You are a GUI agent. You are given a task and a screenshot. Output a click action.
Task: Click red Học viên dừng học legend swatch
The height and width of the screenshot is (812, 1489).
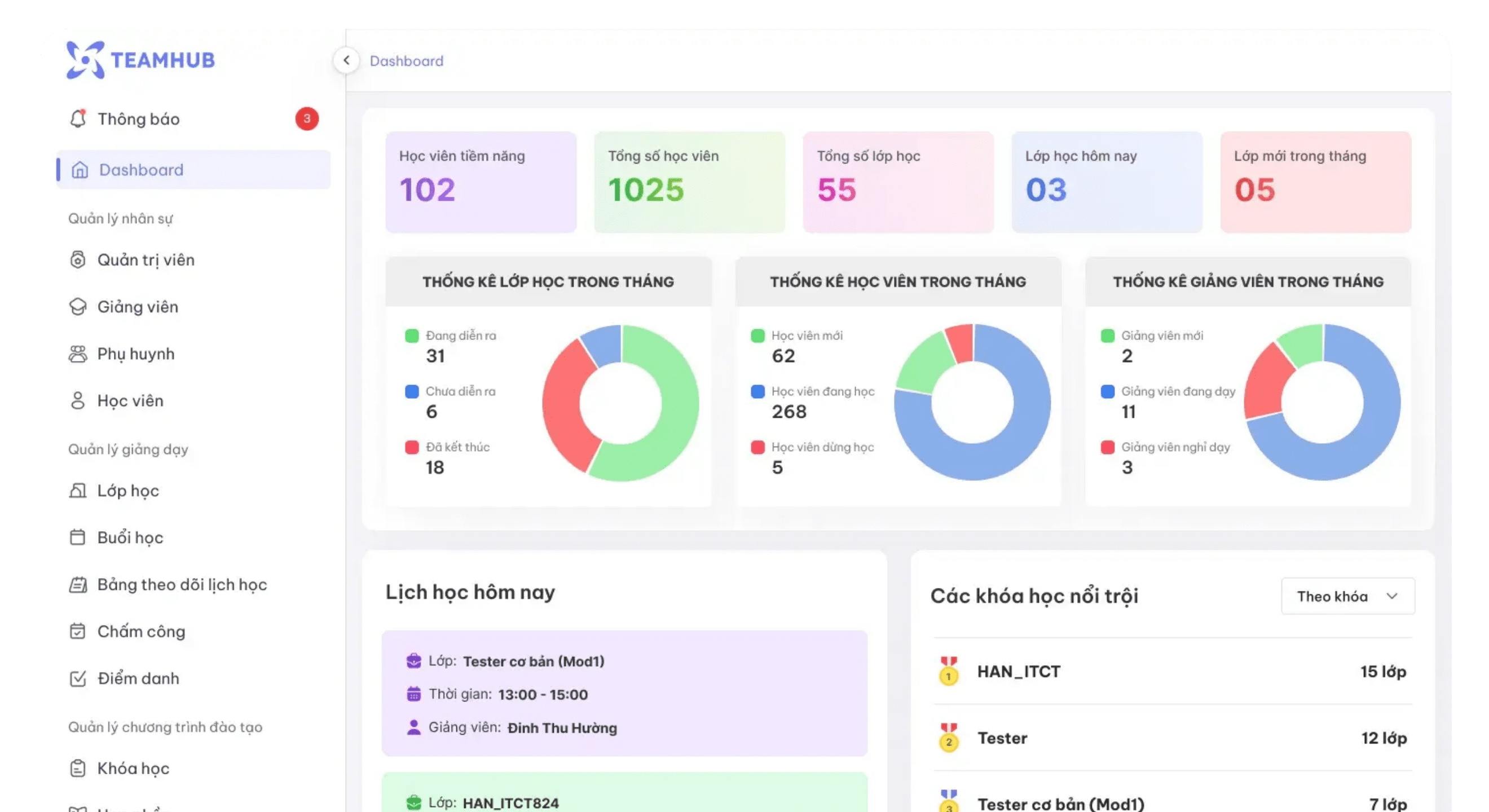pos(757,447)
